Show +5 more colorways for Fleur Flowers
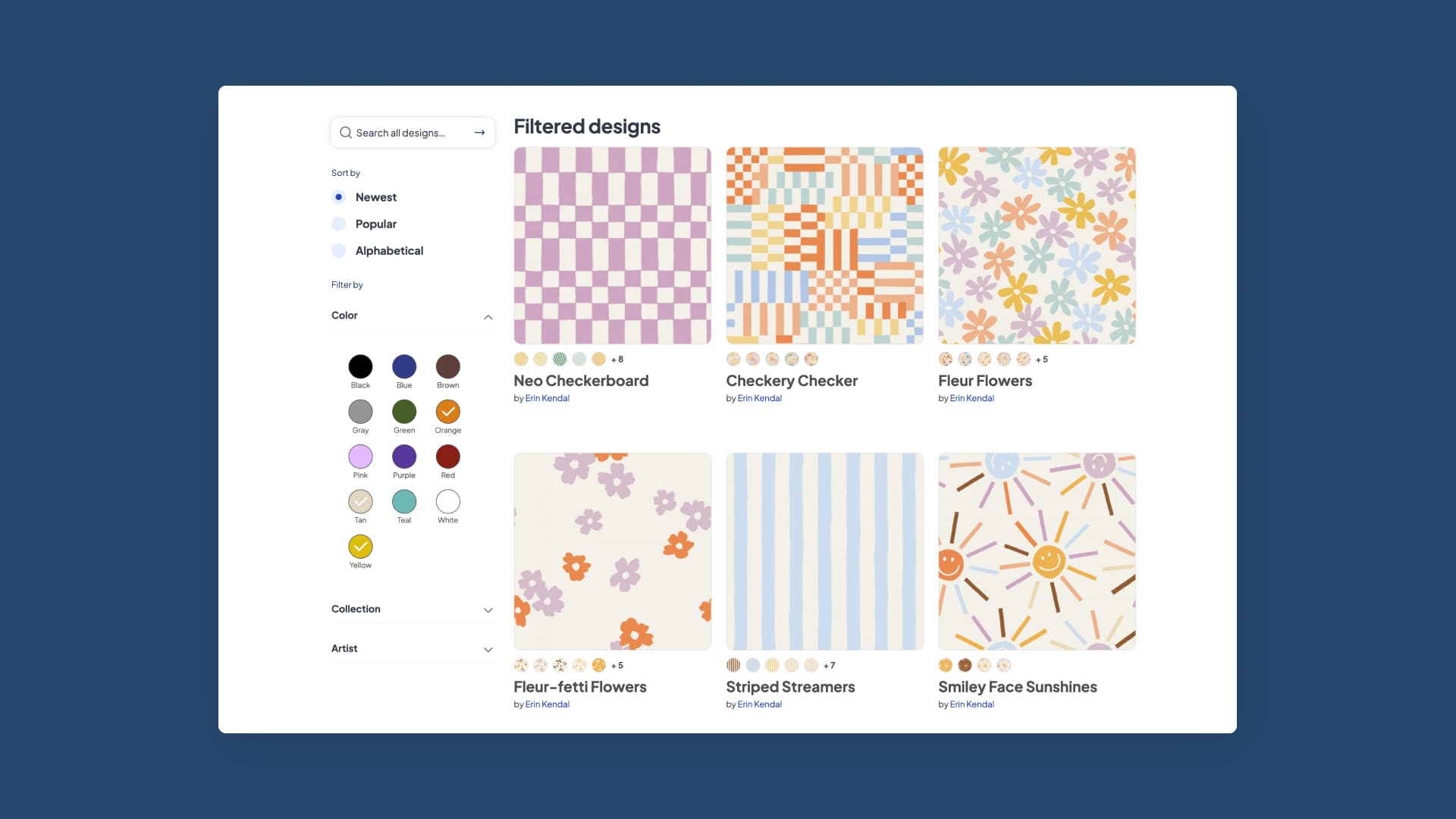 (x=1042, y=359)
